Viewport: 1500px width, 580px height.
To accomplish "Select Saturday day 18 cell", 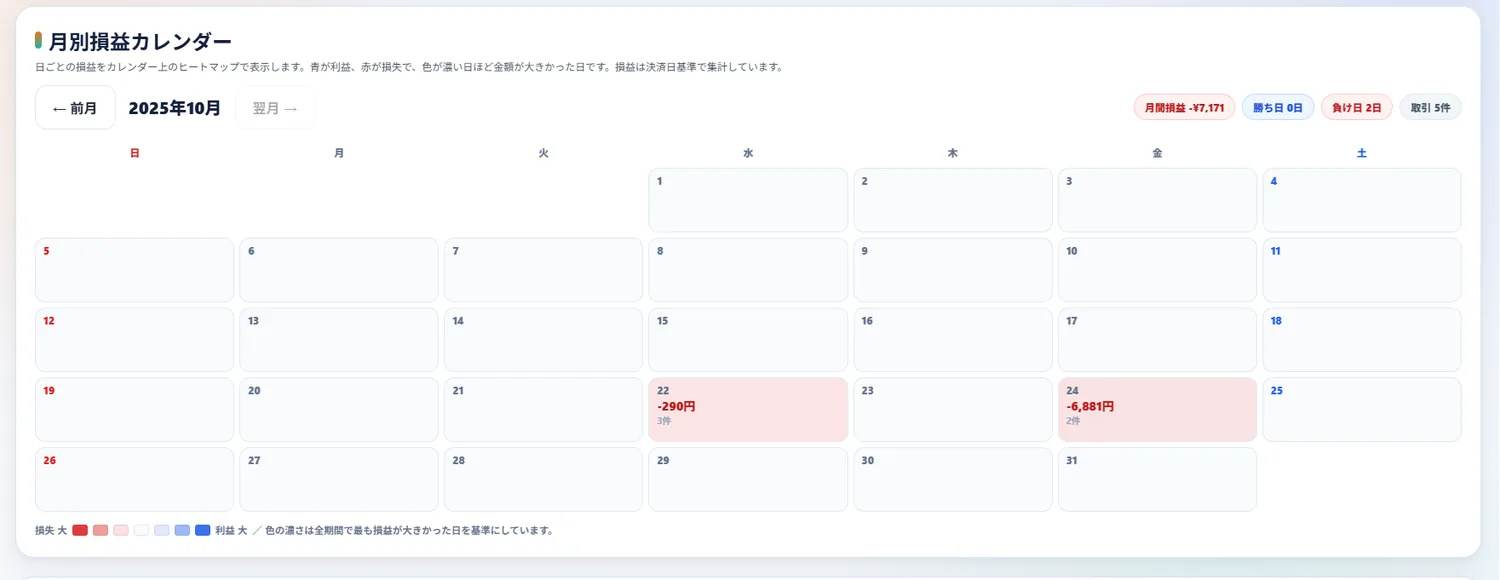I will click(1362, 340).
